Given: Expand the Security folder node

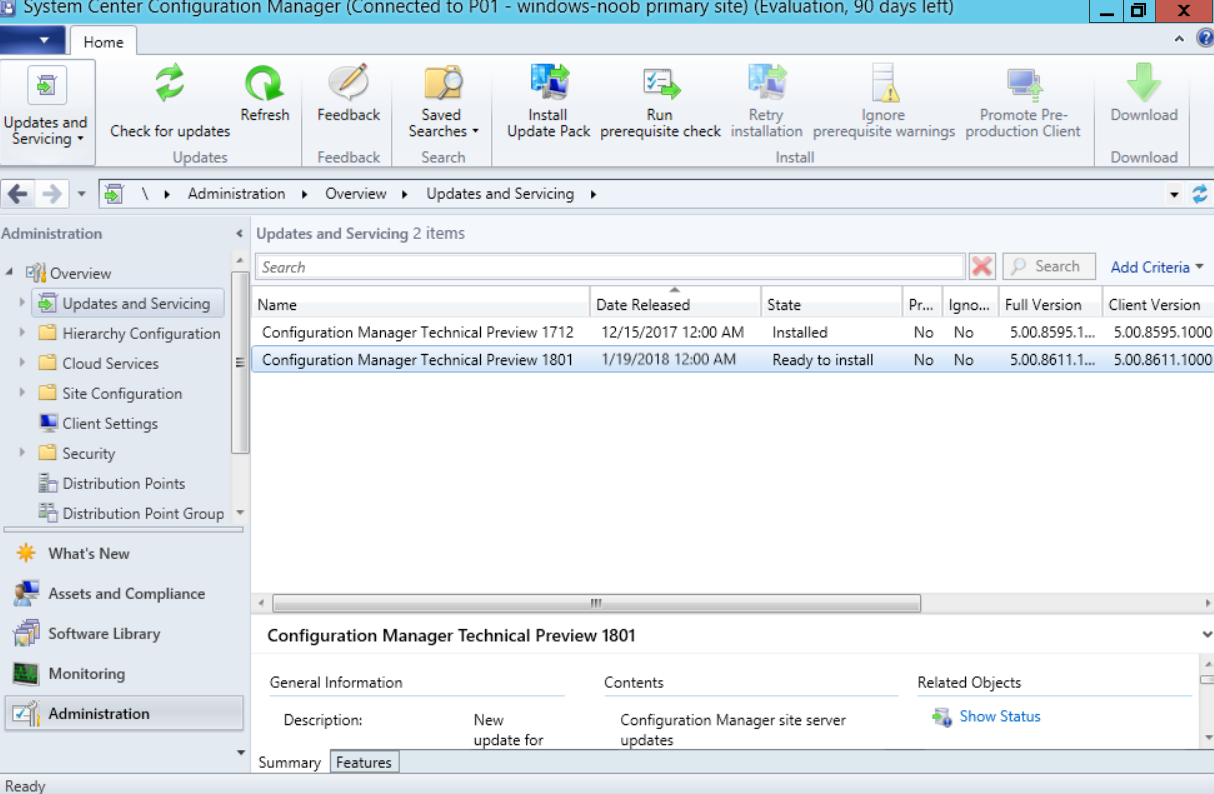Looking at the screenshot, I should [23, 453].
